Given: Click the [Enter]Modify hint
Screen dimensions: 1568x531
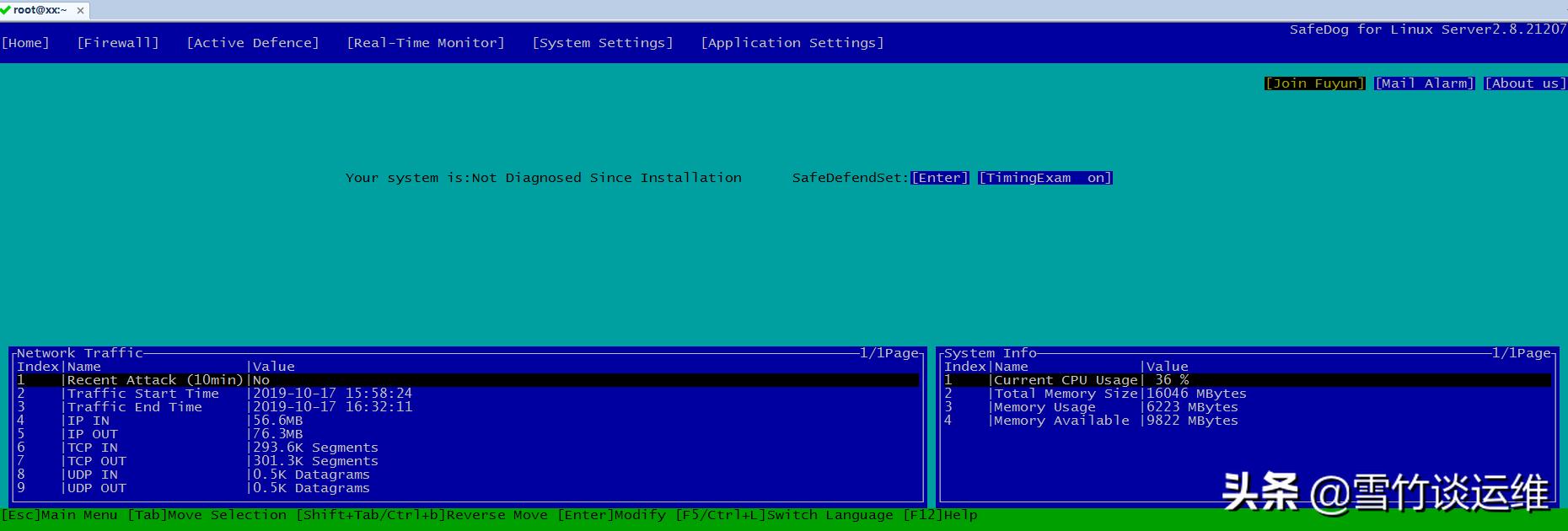Looking at the screenshot, I should point(611,515).
